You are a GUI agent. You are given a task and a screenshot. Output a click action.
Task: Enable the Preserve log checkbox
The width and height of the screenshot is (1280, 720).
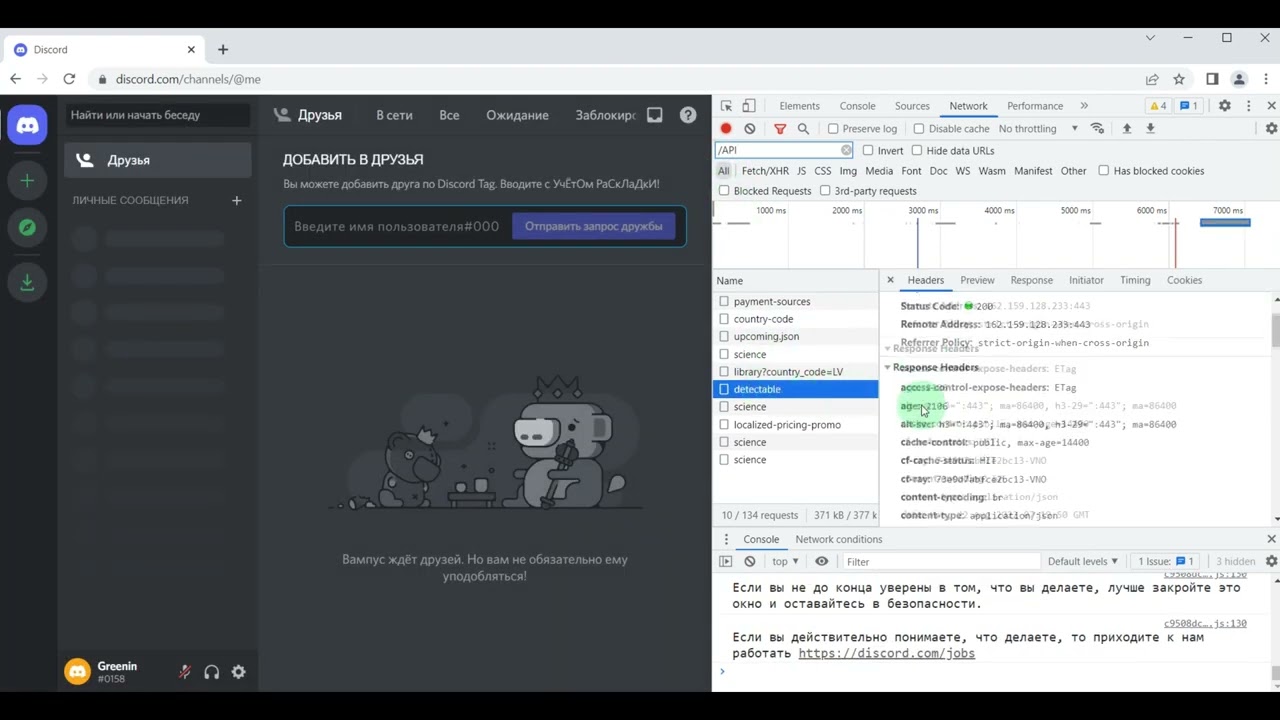(833, 129)
